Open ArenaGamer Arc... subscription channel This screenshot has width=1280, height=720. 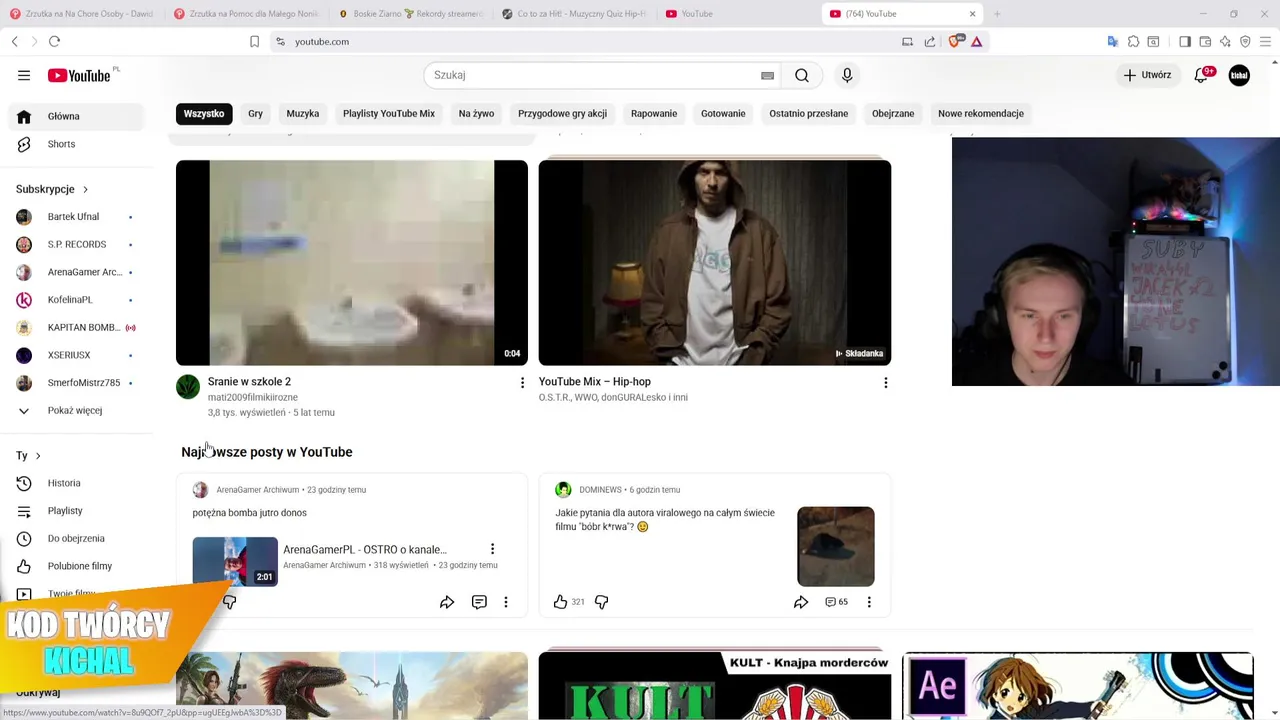[x=76, y=272]
